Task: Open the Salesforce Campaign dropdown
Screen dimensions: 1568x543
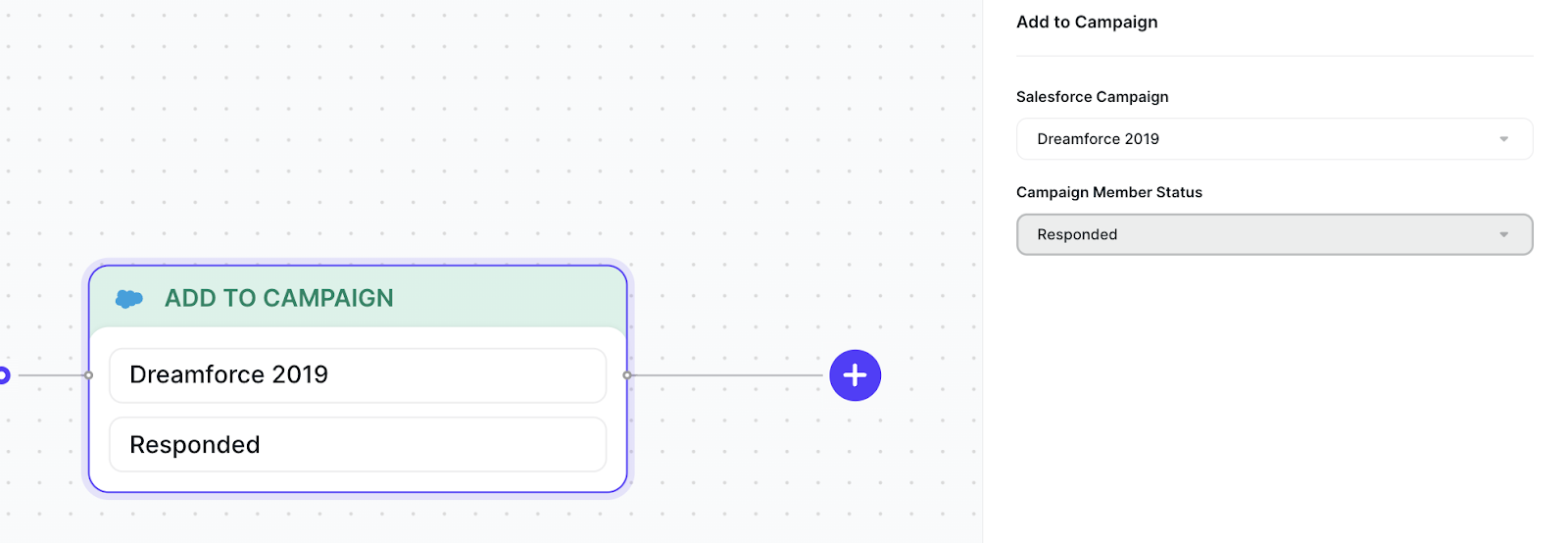Action: coord(1274,139)
